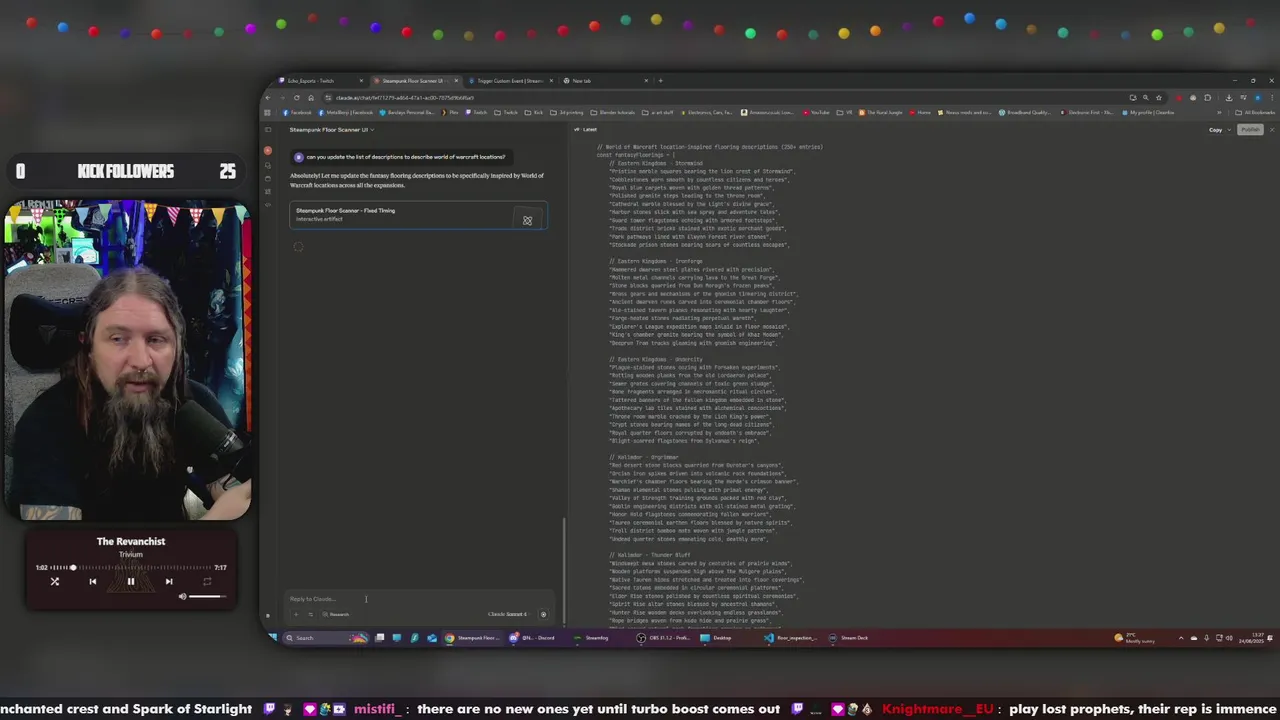The width and height of the screenshot is (1280, 720).
Task: Switch to the Echo_Esports Twitch tab
Action: 322,80
